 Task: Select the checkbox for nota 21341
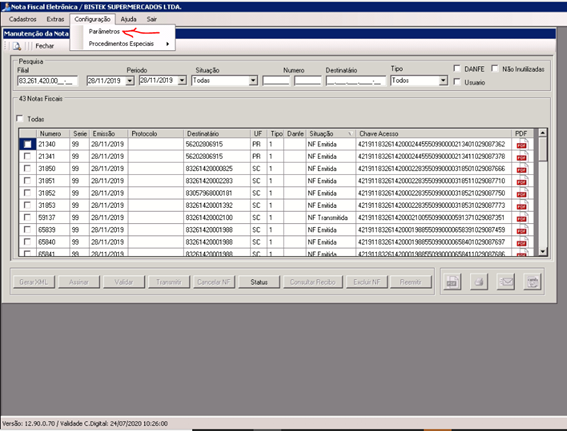(x=27, y=156)
